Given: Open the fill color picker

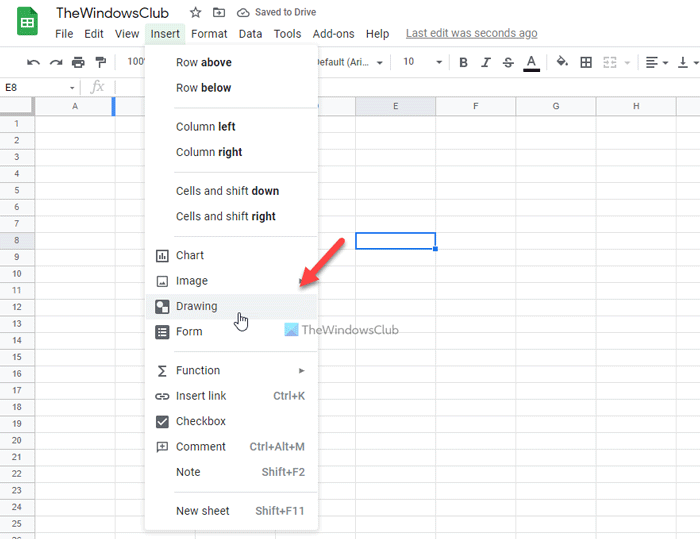Looking at the screenshot, I should coord(562,62).
